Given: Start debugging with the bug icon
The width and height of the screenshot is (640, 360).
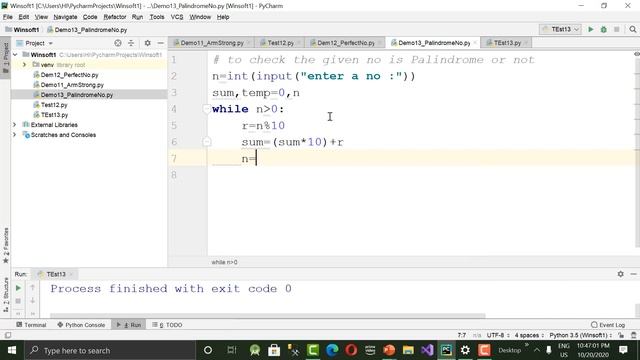Looking at the screenshot, I should pos(604,29).
